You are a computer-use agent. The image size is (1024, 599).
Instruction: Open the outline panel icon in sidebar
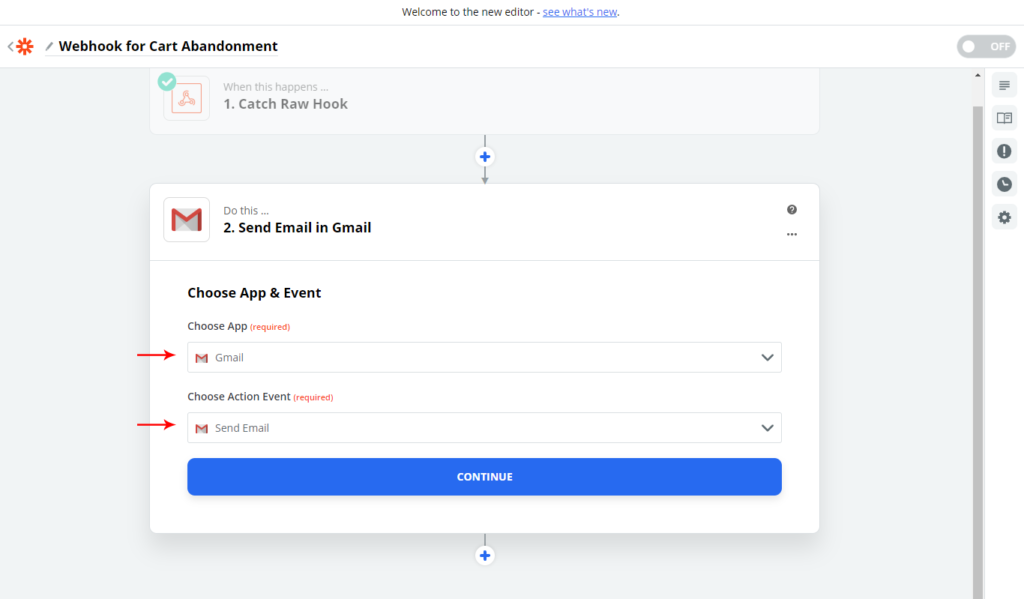tap(1004, 86)
